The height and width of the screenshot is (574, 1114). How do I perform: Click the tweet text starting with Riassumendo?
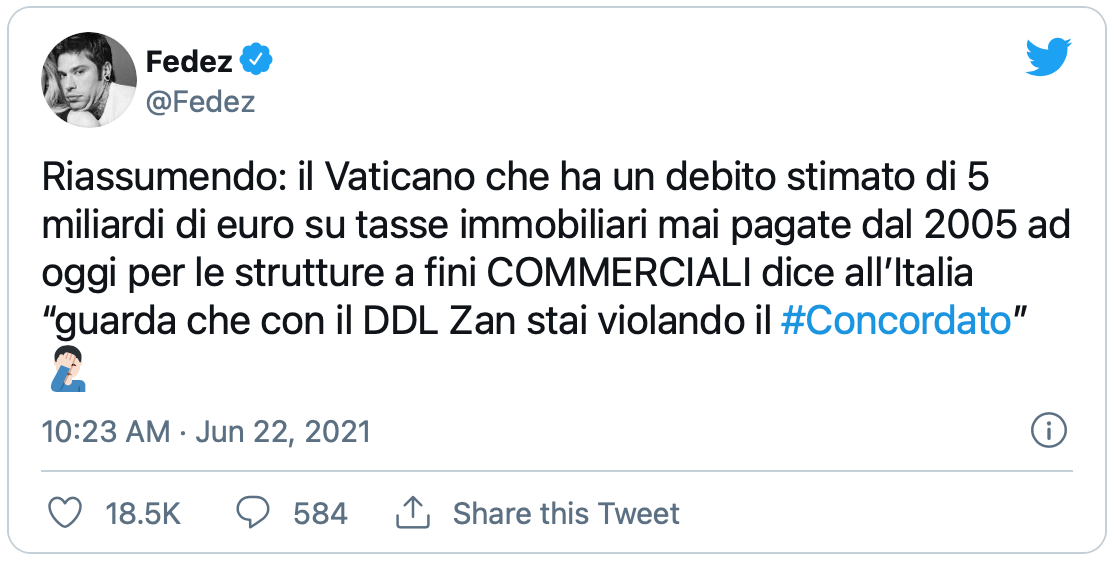tap(556, 251)
